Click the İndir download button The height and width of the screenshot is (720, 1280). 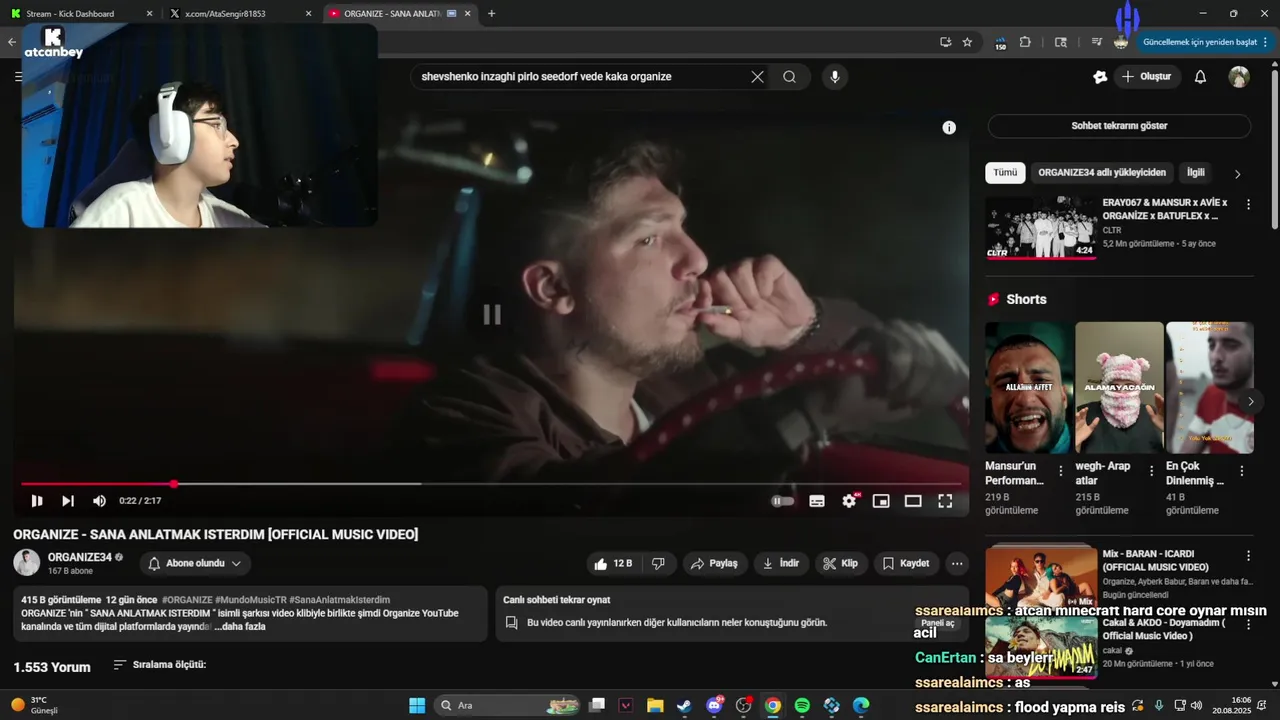[x=781, y=563]
